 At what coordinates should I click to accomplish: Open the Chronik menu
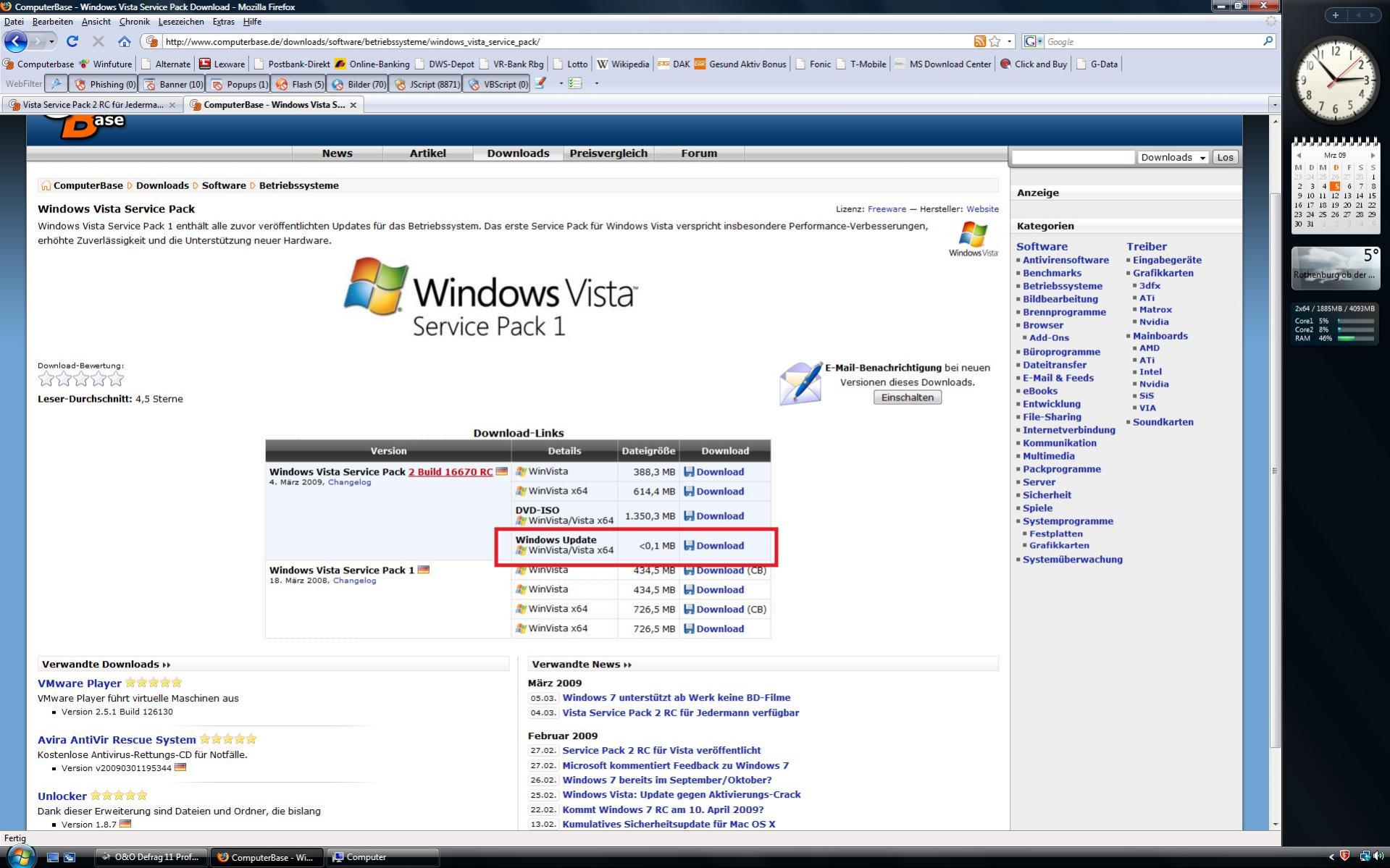134,22
